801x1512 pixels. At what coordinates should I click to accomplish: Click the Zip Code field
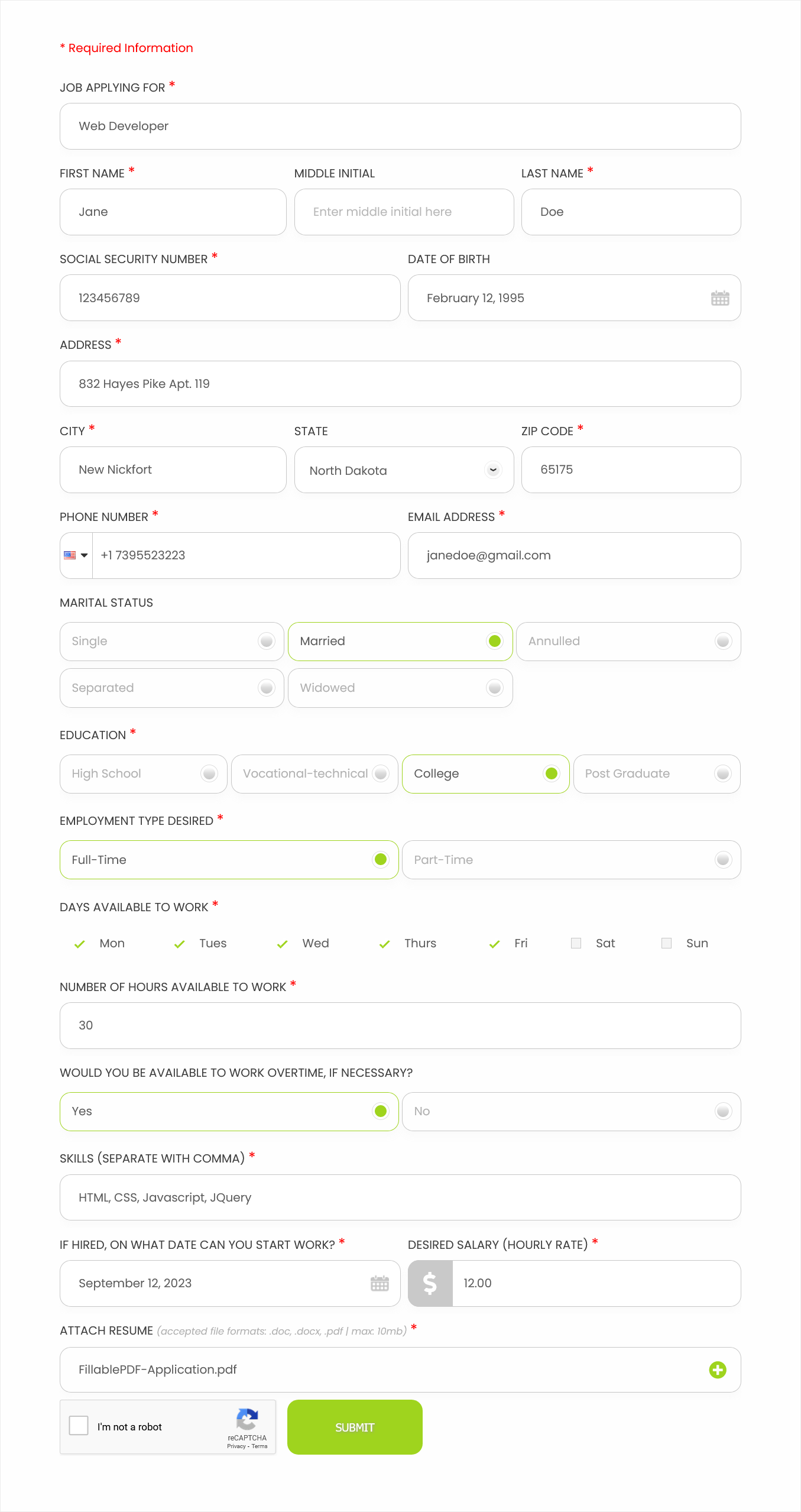click(631, 470)
